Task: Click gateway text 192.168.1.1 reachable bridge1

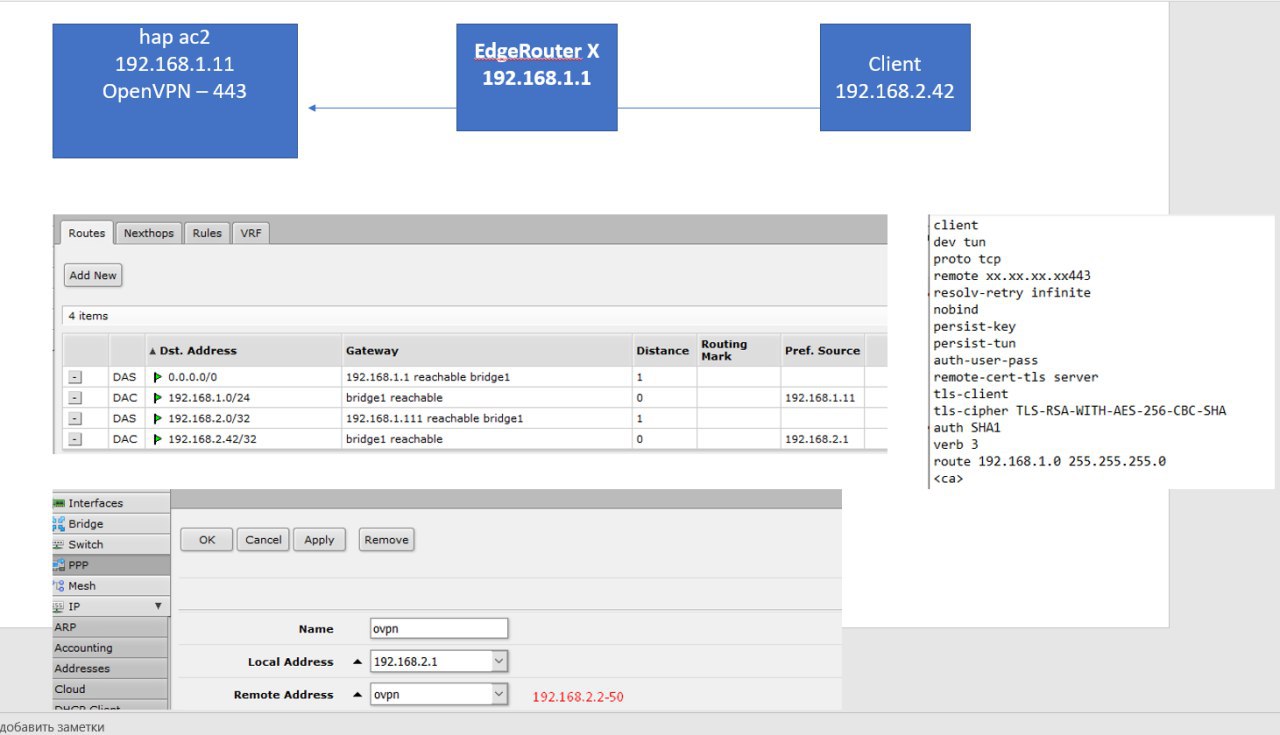Action: point(428,377)
